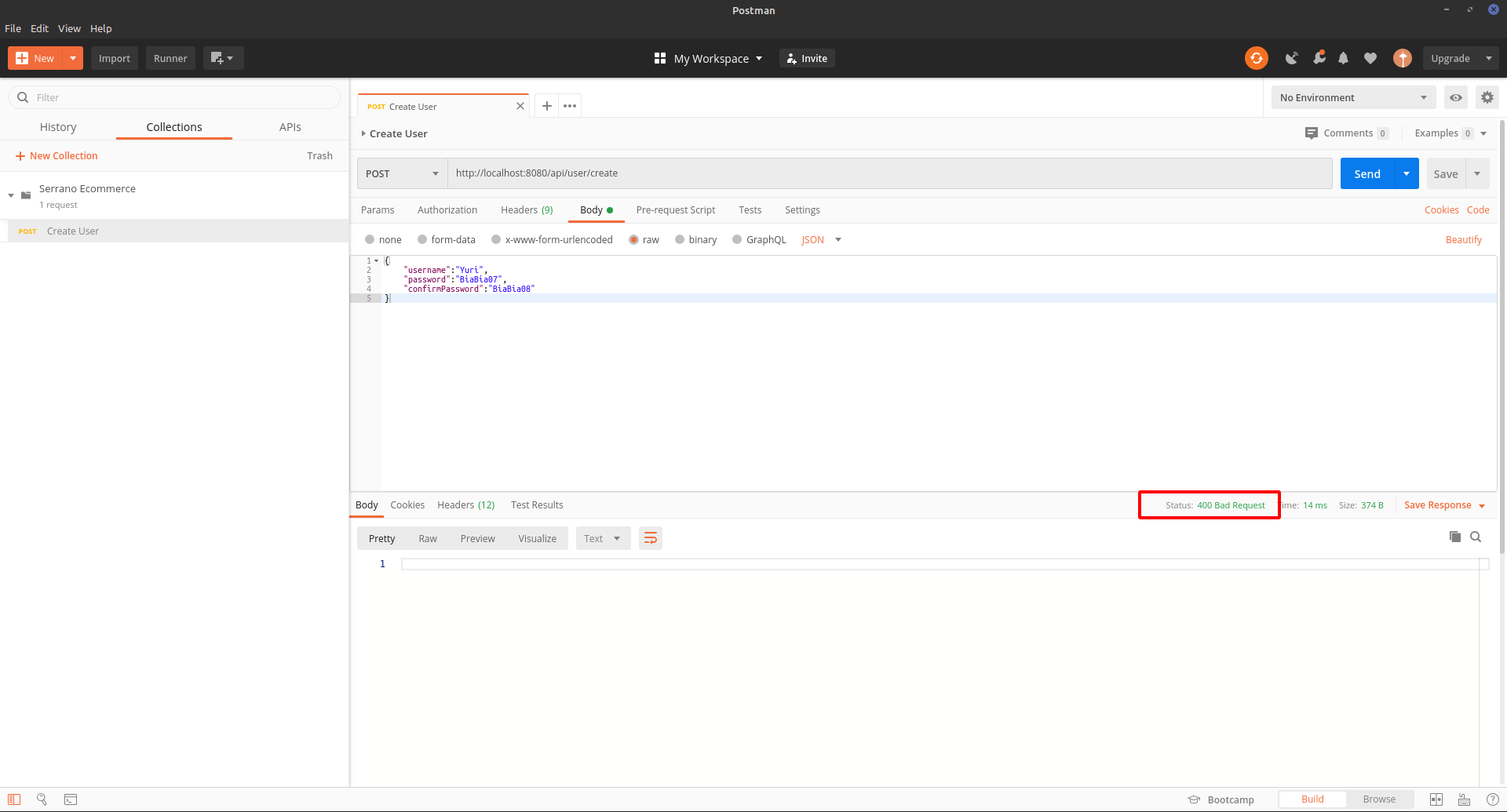The height and width of the screenshot is (812, 1507).
Task: Open the wrench settings icon in header
Action: (x=1319, y=57)
